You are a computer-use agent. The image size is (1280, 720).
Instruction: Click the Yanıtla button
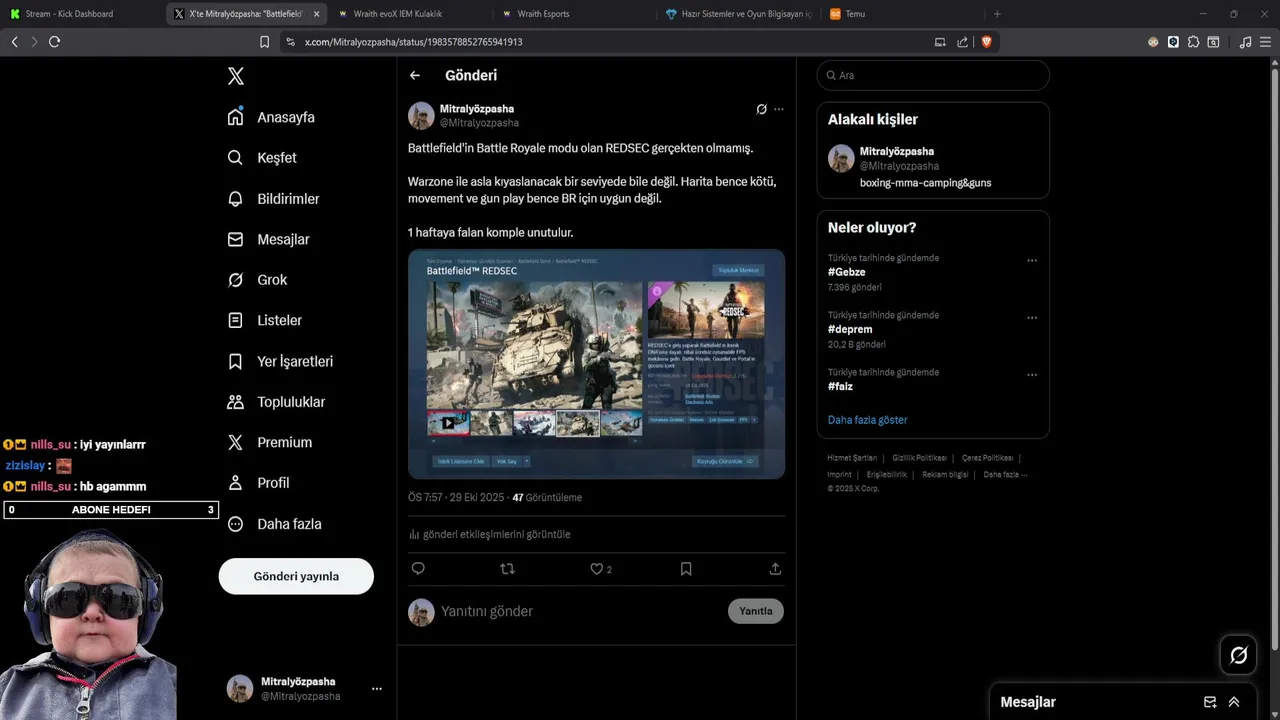tap(756, 611)
